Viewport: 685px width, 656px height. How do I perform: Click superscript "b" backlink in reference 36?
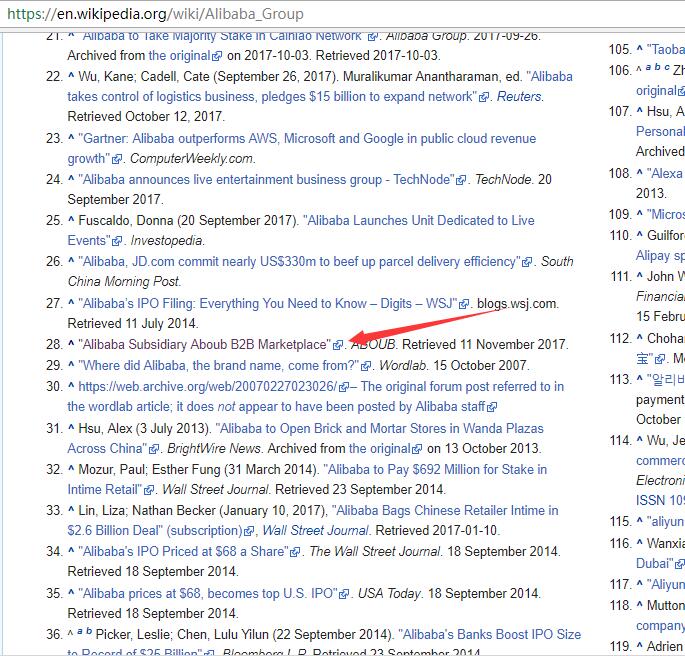[x=91, y=632]
